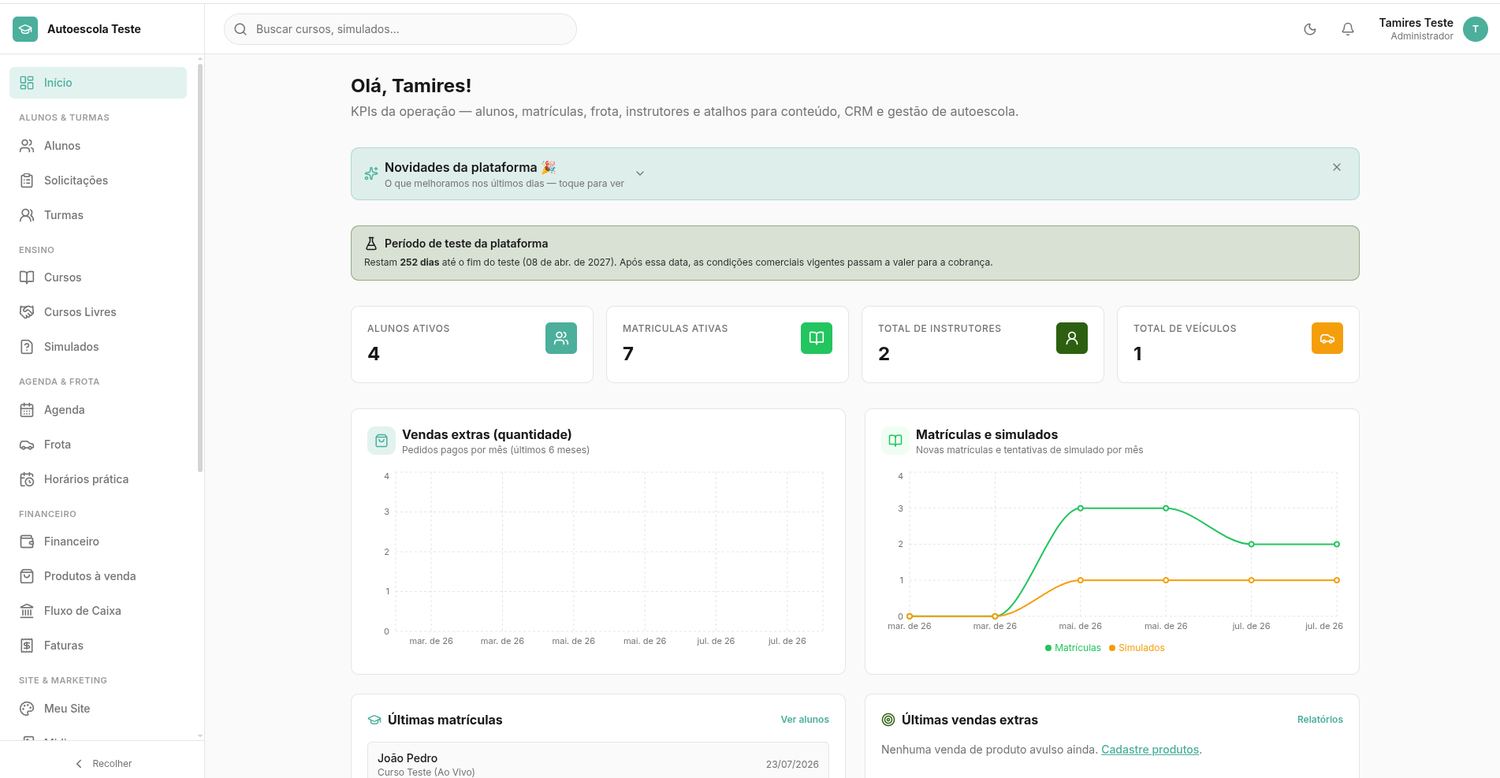Click the Alunos ativos count '4'

374,354
